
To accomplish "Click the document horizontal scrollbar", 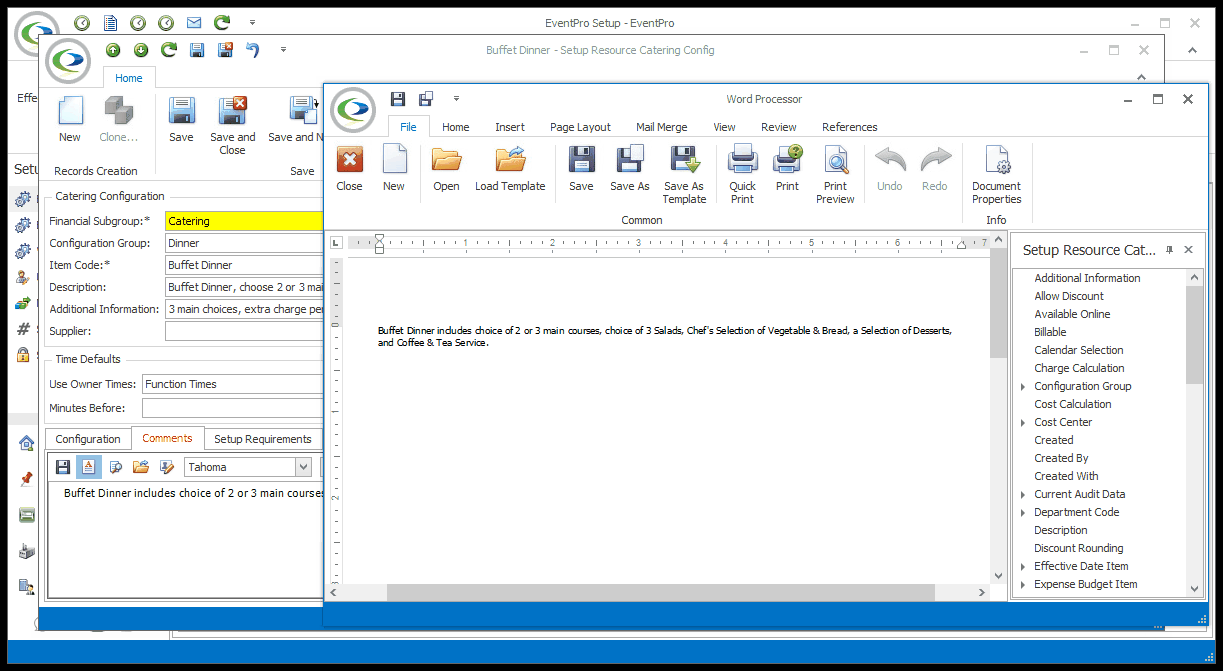I will pyautogui.click(x=660, y=593).
